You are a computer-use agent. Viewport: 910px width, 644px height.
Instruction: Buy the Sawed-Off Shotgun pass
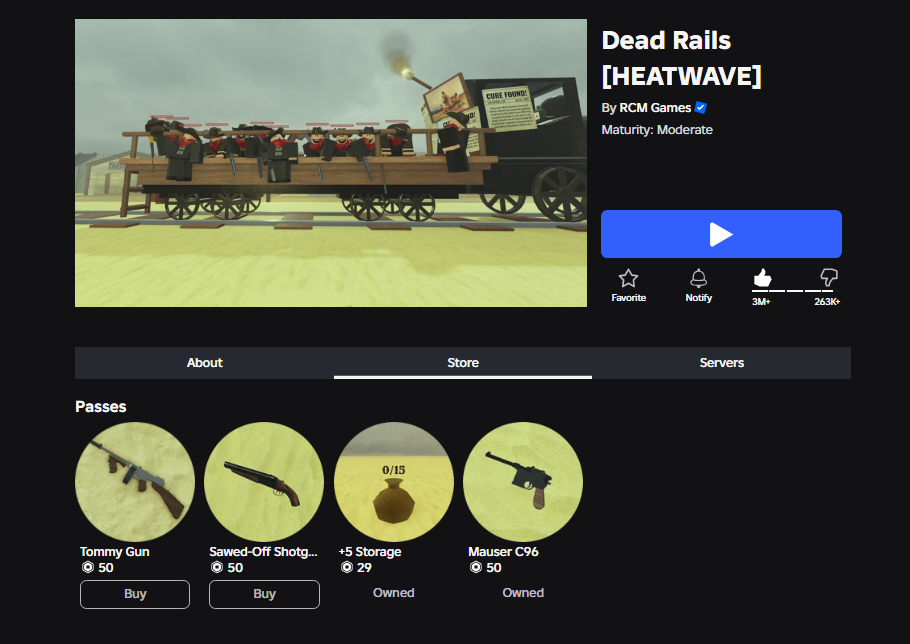[x=264, y=594]
